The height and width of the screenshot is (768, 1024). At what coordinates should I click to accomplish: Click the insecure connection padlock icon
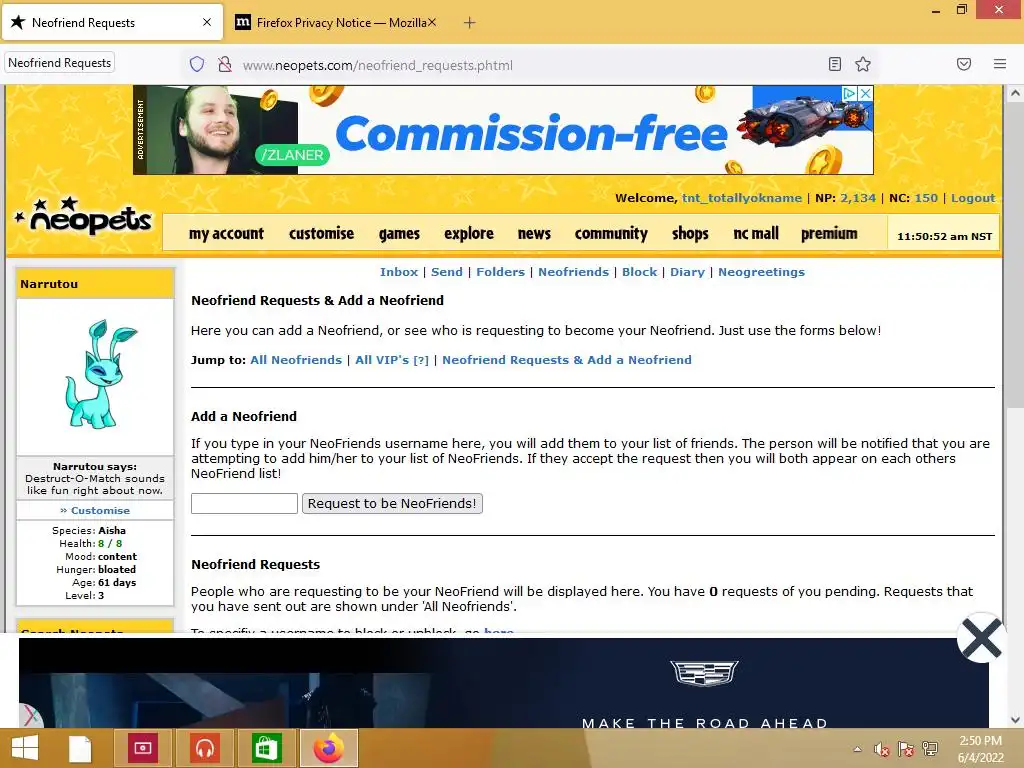225,64
